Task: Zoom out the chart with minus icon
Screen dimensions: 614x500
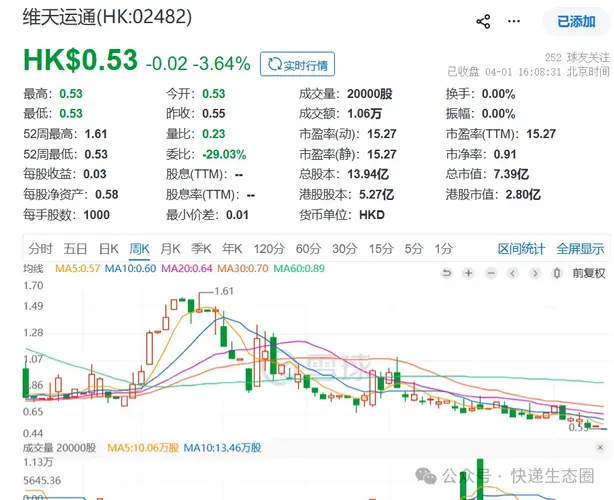Action: click(491, 273)
